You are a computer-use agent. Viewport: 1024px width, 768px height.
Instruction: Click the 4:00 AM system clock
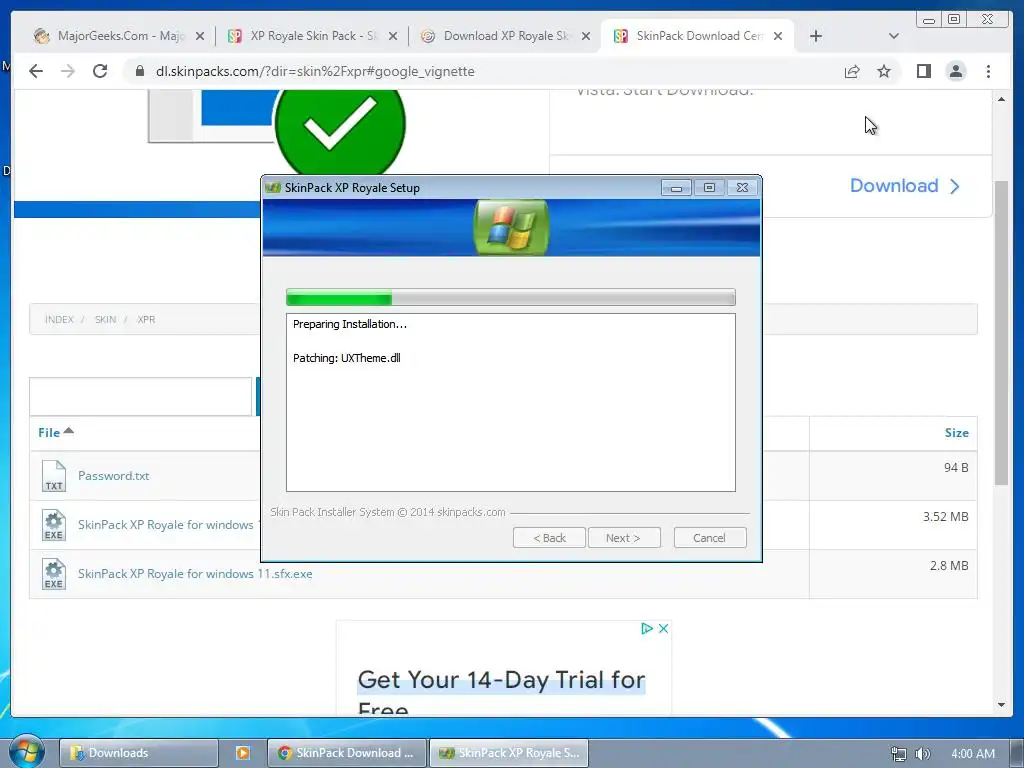(x=973, y=754)
